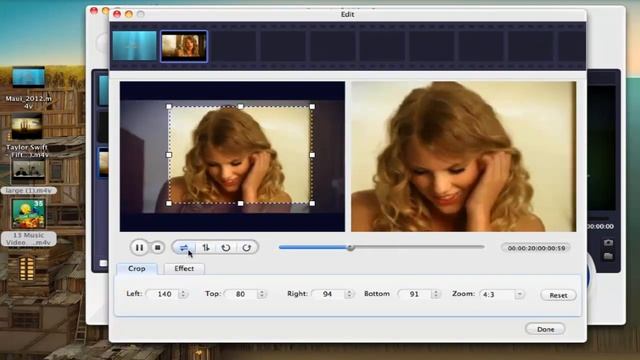Click the bottom-center crop handle
Viewport: 640px width, 360px height.
(240, 203)
